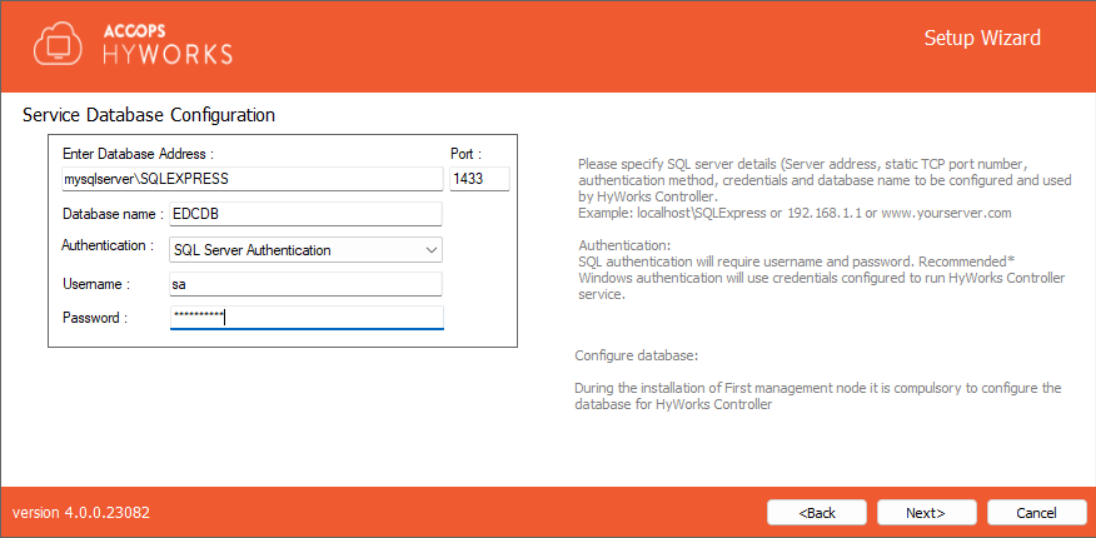Click the Authentication label beside the dropdown
Screen dimensions: 1096x538
pyautogui.click(x=107, y=245)
